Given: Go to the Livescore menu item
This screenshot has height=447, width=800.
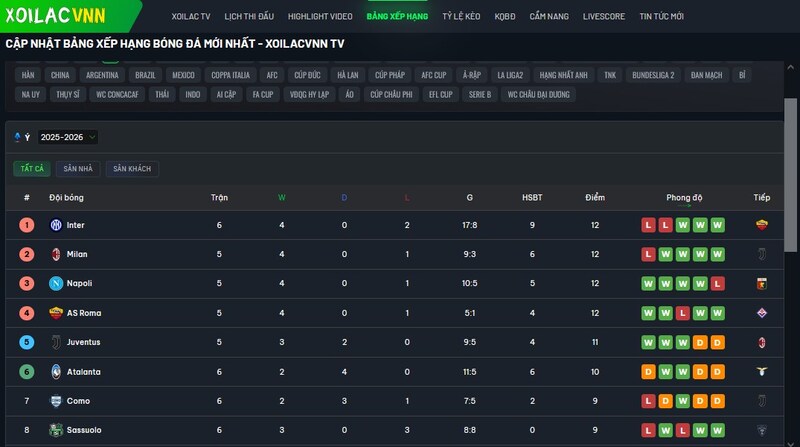Looking at the screenshot, I should point(603,17).
